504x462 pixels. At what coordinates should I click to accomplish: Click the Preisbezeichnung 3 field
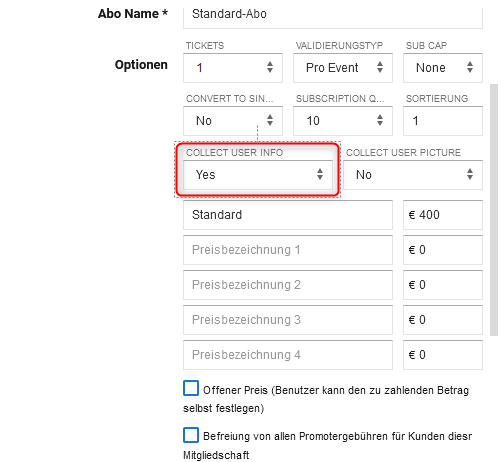point(288,320)
